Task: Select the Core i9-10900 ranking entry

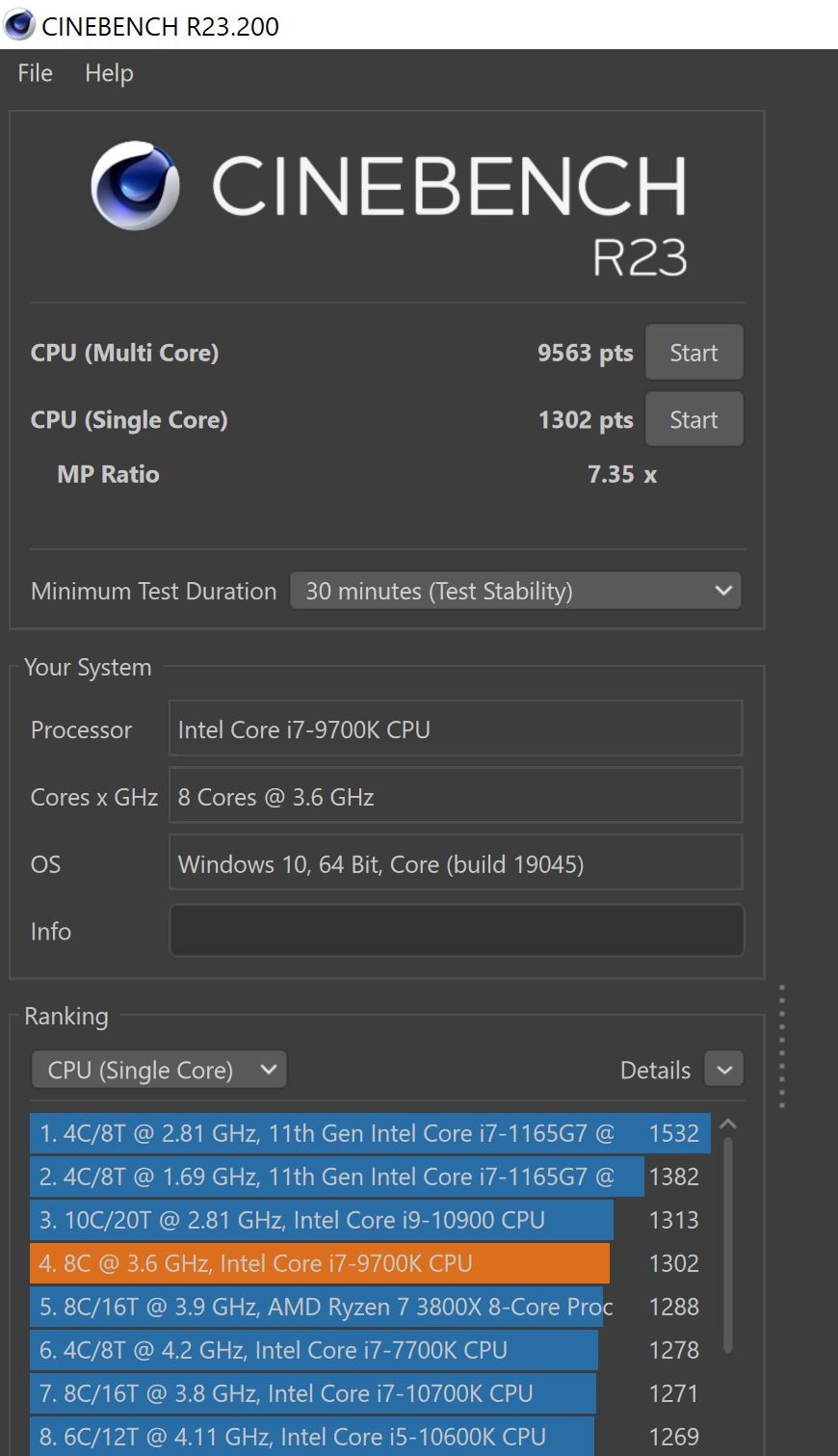Action: point(322,1220)
